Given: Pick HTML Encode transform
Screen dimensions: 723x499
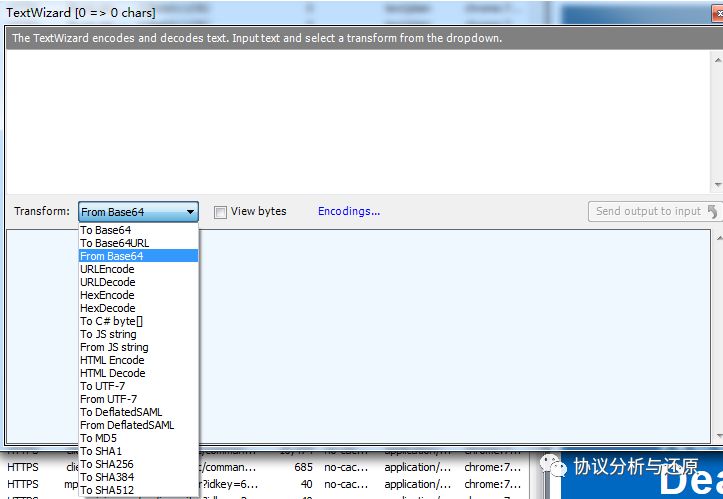Looking at the screenshot, I should click(x=138, y=360).
